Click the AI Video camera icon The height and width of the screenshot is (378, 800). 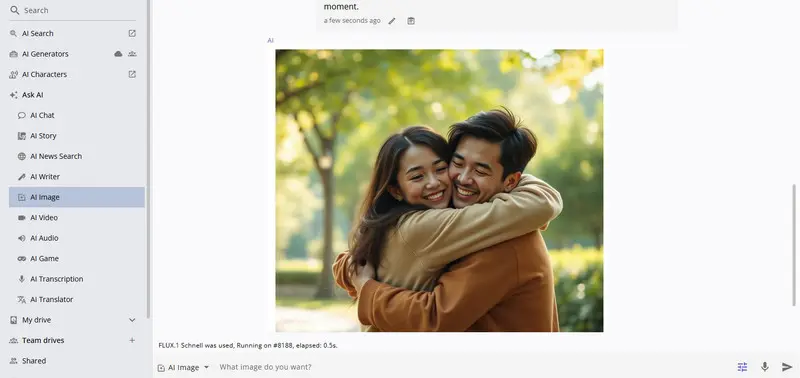coord(21,217)
